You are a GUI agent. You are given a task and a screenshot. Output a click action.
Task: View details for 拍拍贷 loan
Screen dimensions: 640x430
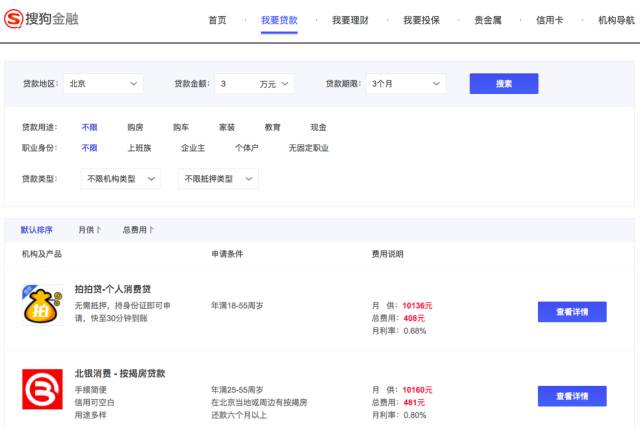pos(572,312)
